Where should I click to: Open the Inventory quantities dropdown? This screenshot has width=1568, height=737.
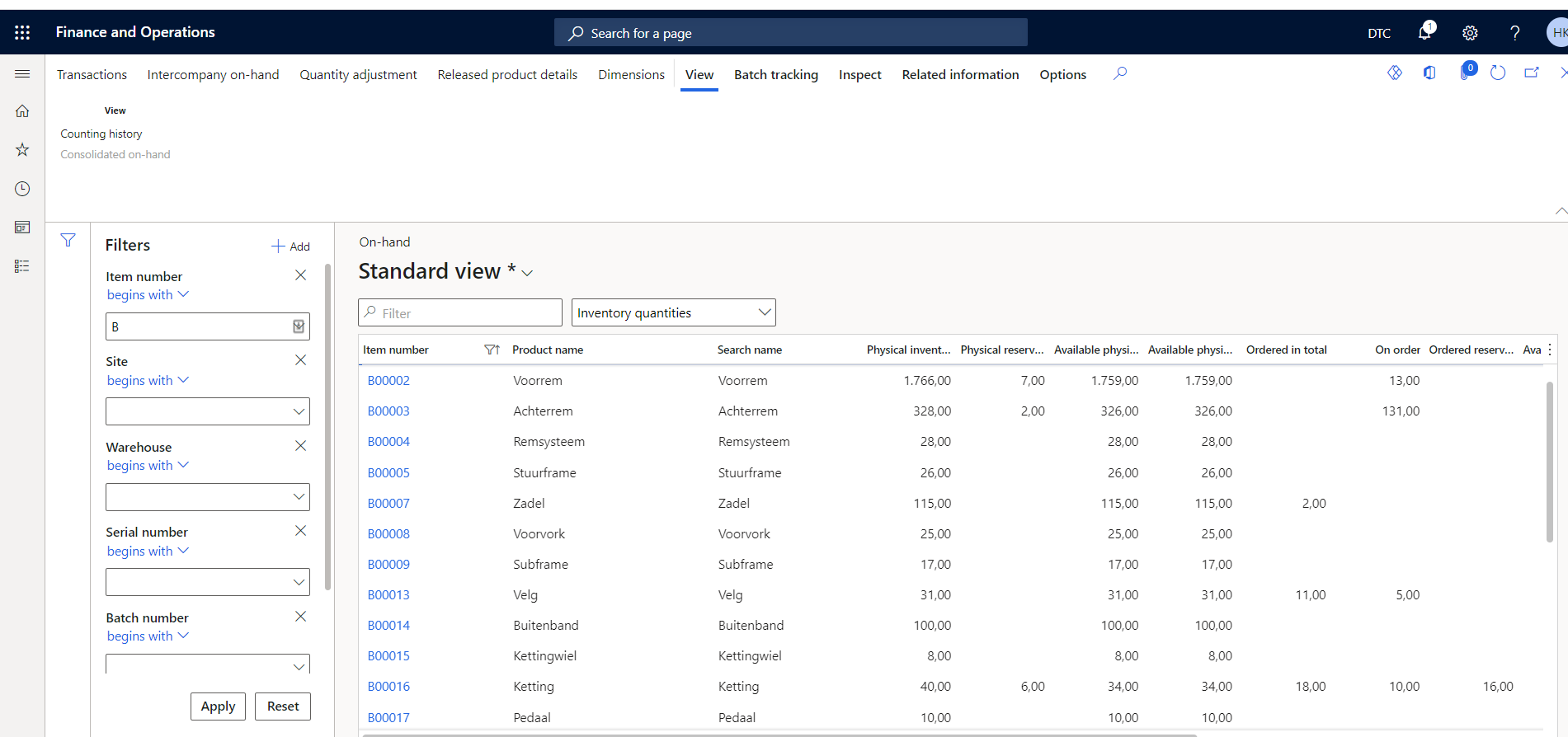673,312
